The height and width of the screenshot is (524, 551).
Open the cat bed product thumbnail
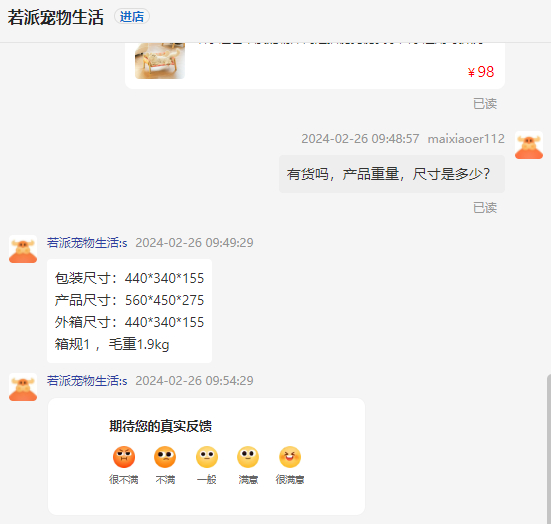(160, 61)
